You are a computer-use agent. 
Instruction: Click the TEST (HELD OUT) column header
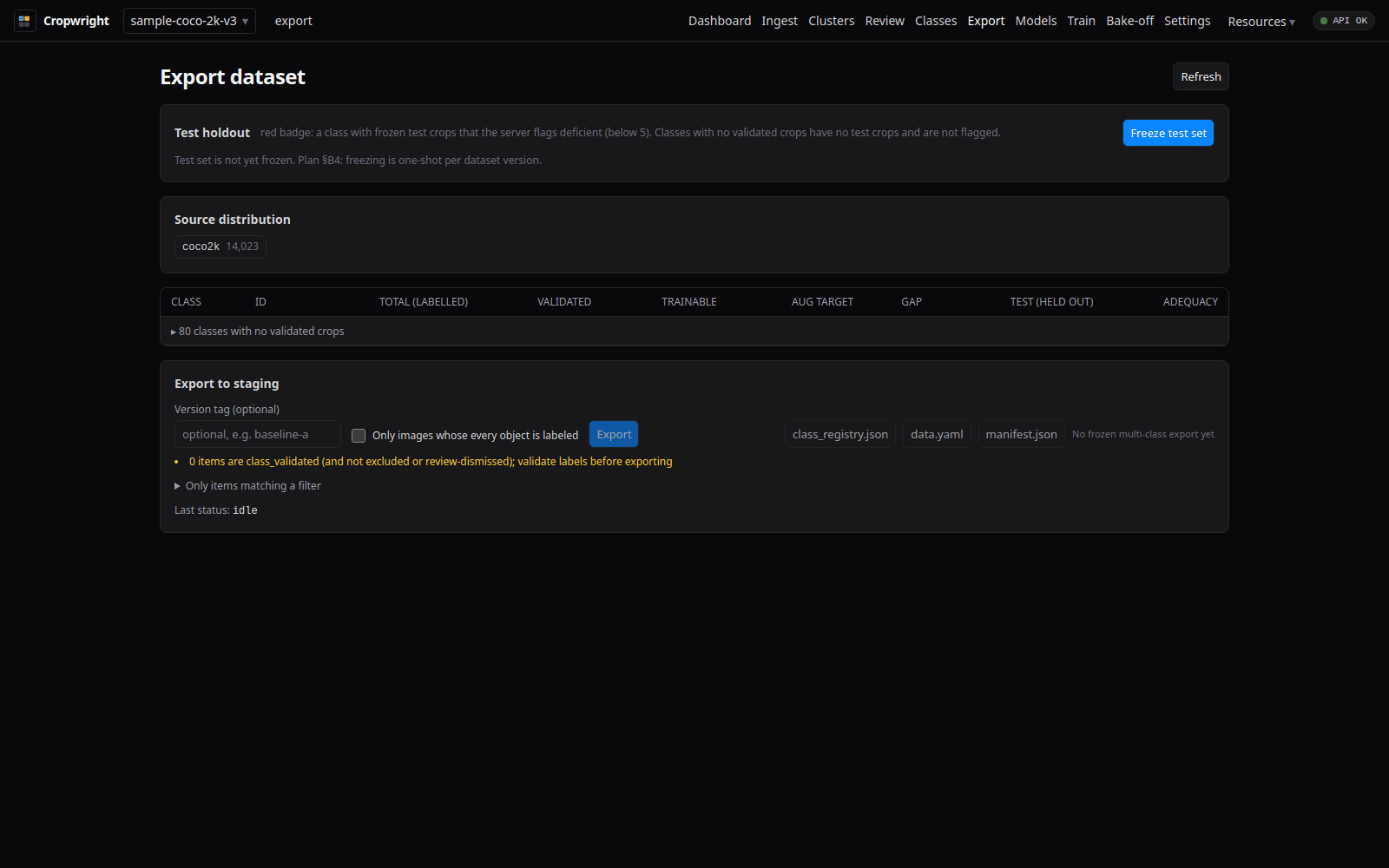[x=1051, y=302]
